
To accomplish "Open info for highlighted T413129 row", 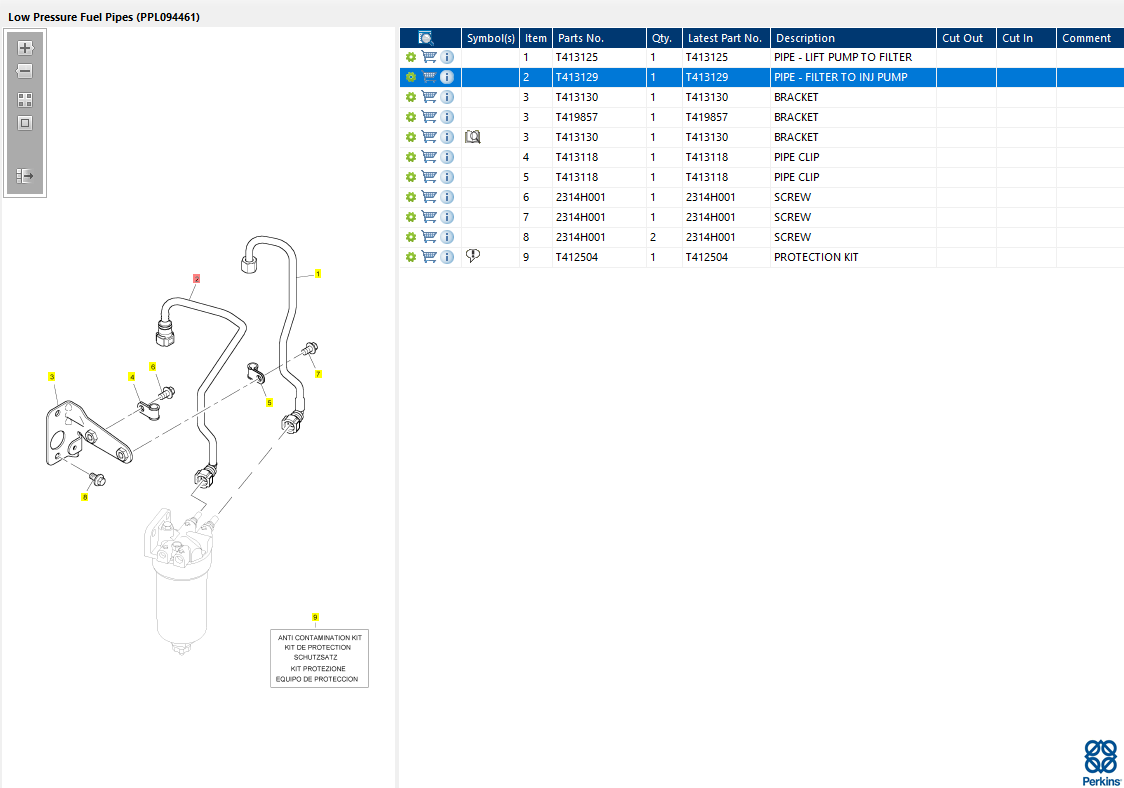I will point(447,77).
